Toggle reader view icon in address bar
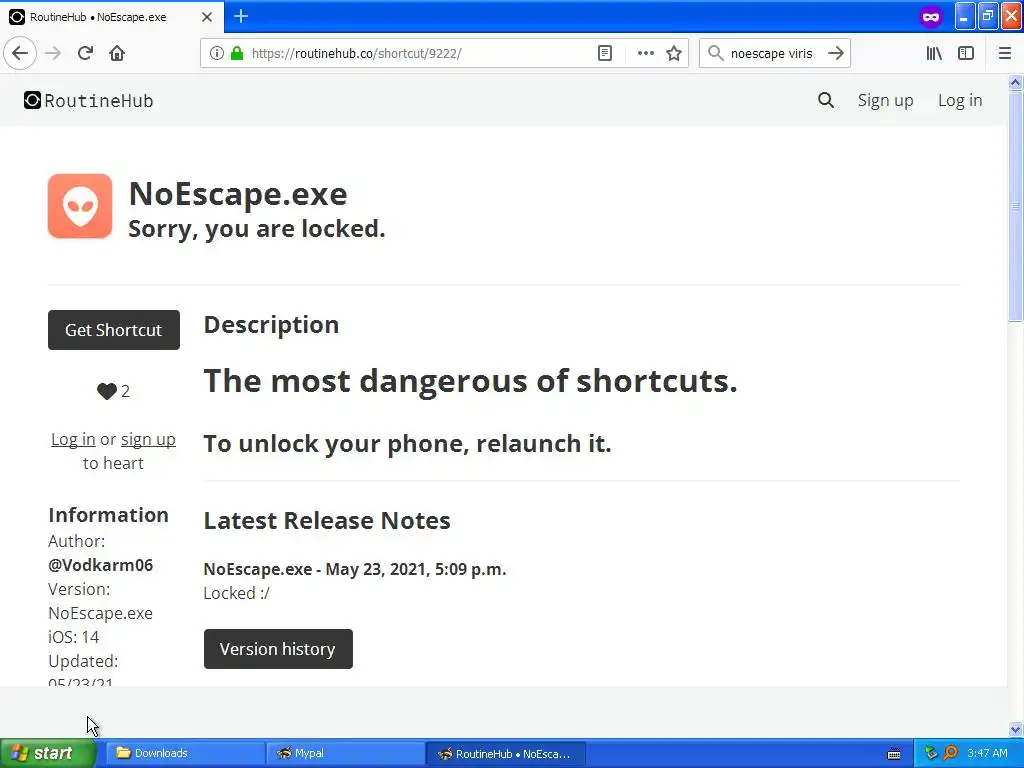This screenshot has height=768, width=1024. (x=605, y=54)
